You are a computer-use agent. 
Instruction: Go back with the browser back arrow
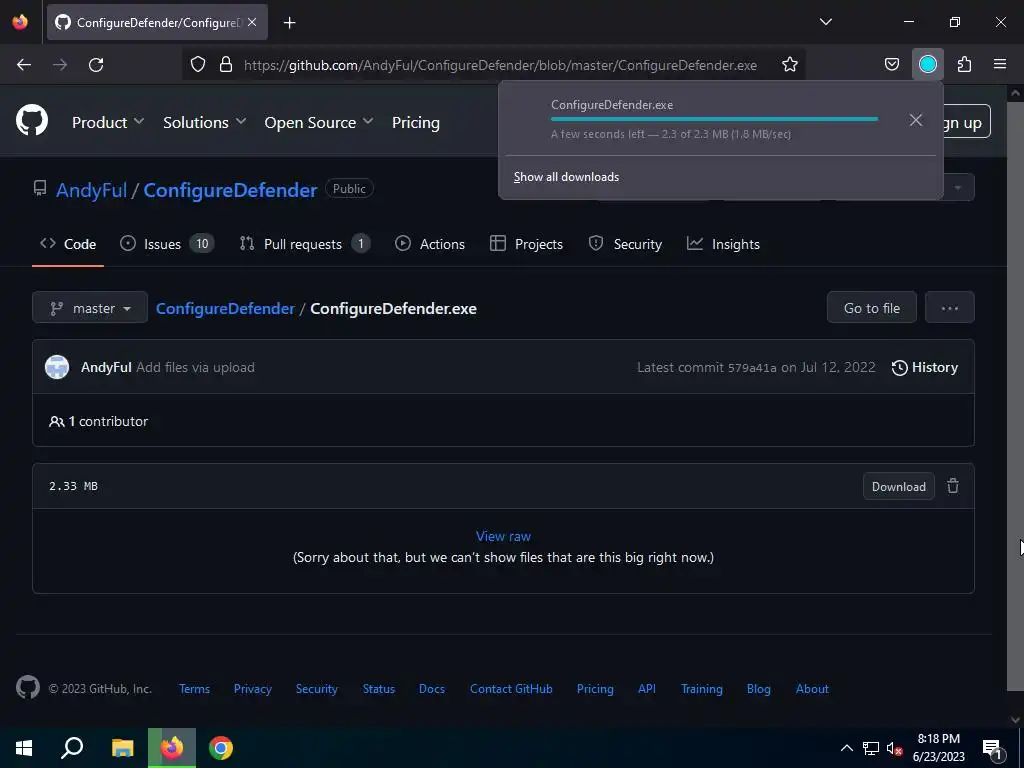(24, 65)
